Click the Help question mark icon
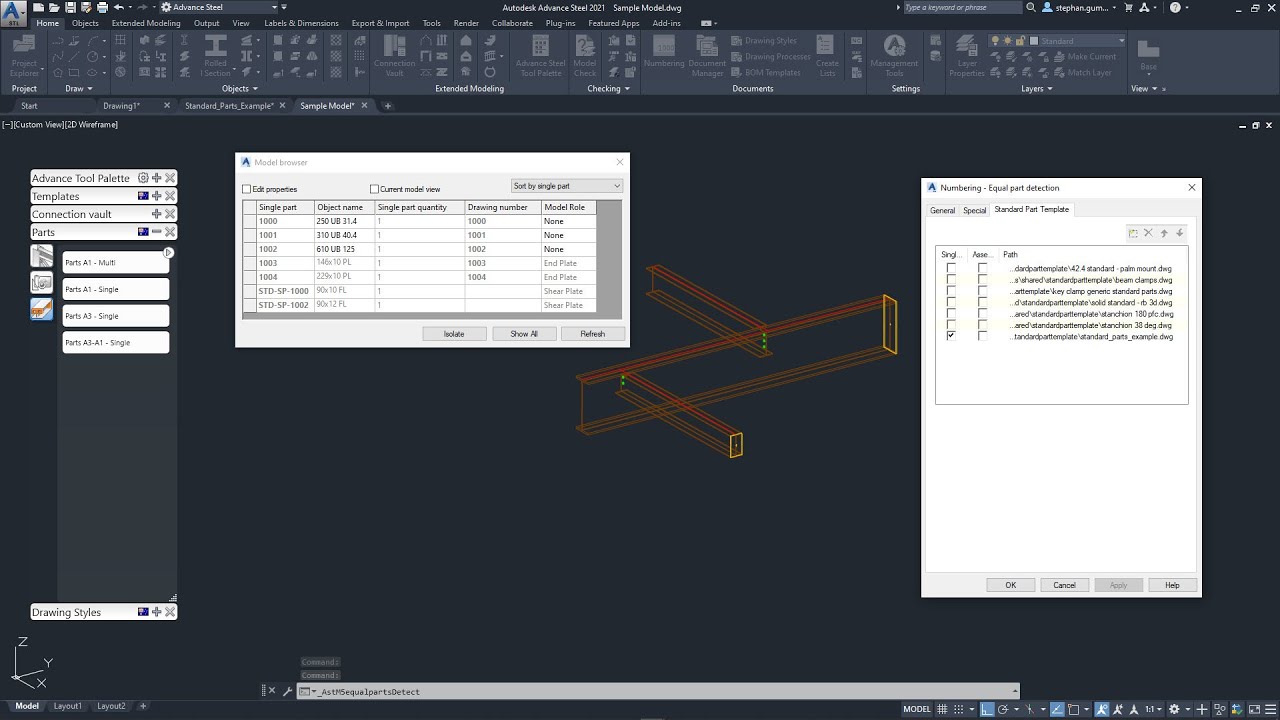The height and width of the screenshot is (720, 1280). (x=1175, y=7)
